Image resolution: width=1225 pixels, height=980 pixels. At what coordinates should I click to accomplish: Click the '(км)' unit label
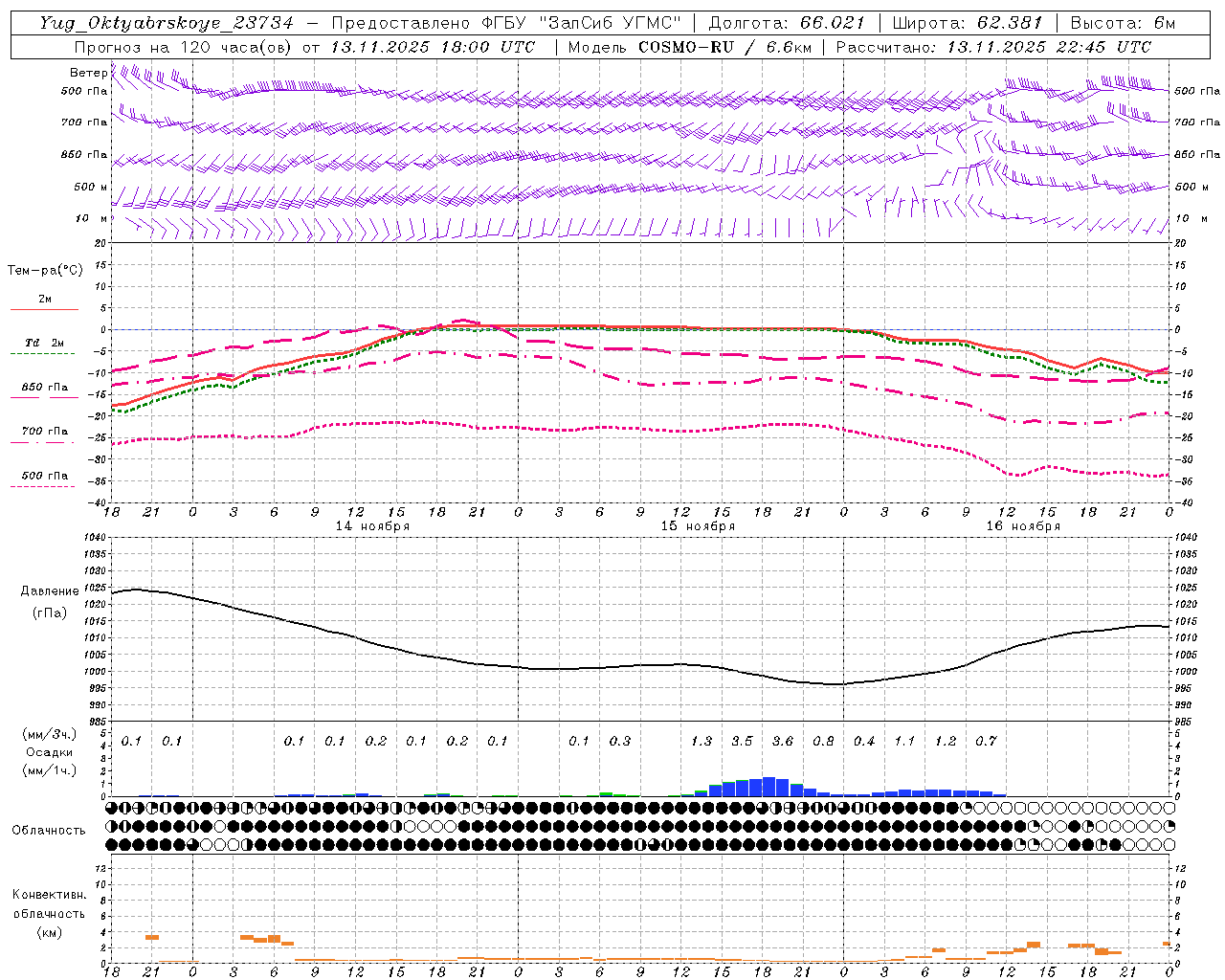[50, 932]
